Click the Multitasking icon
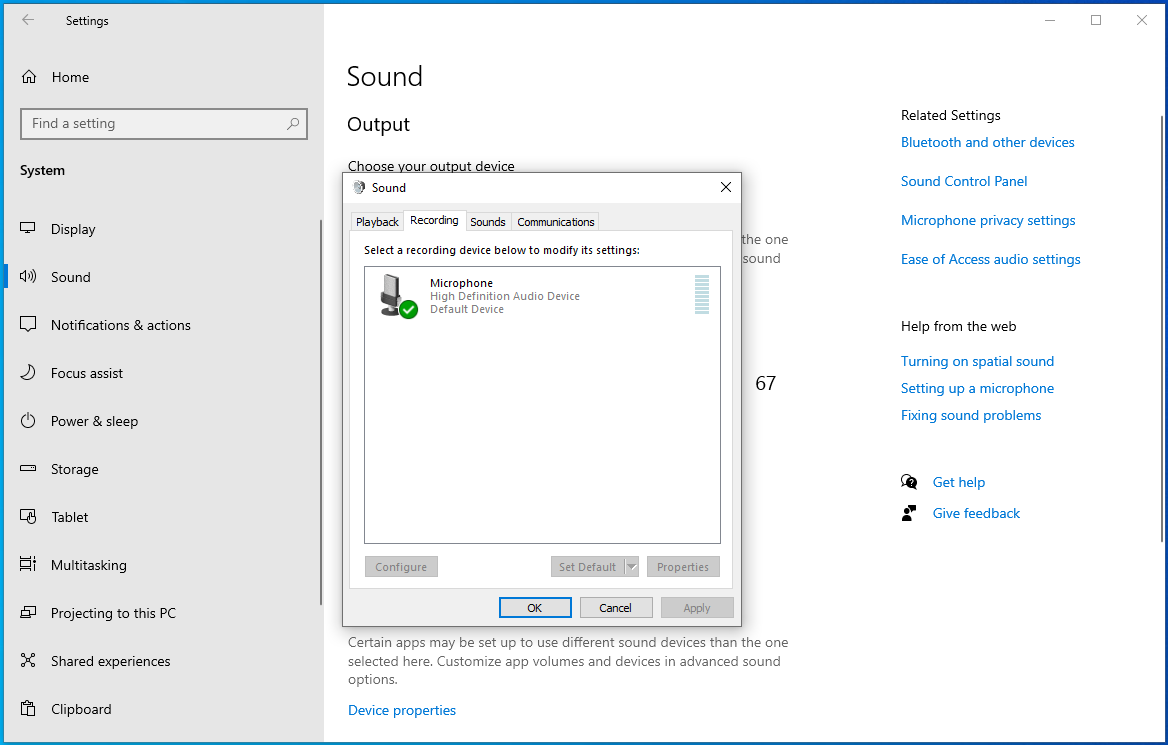Viewport: 1168px width, 745px height. (x=28, y=565)
